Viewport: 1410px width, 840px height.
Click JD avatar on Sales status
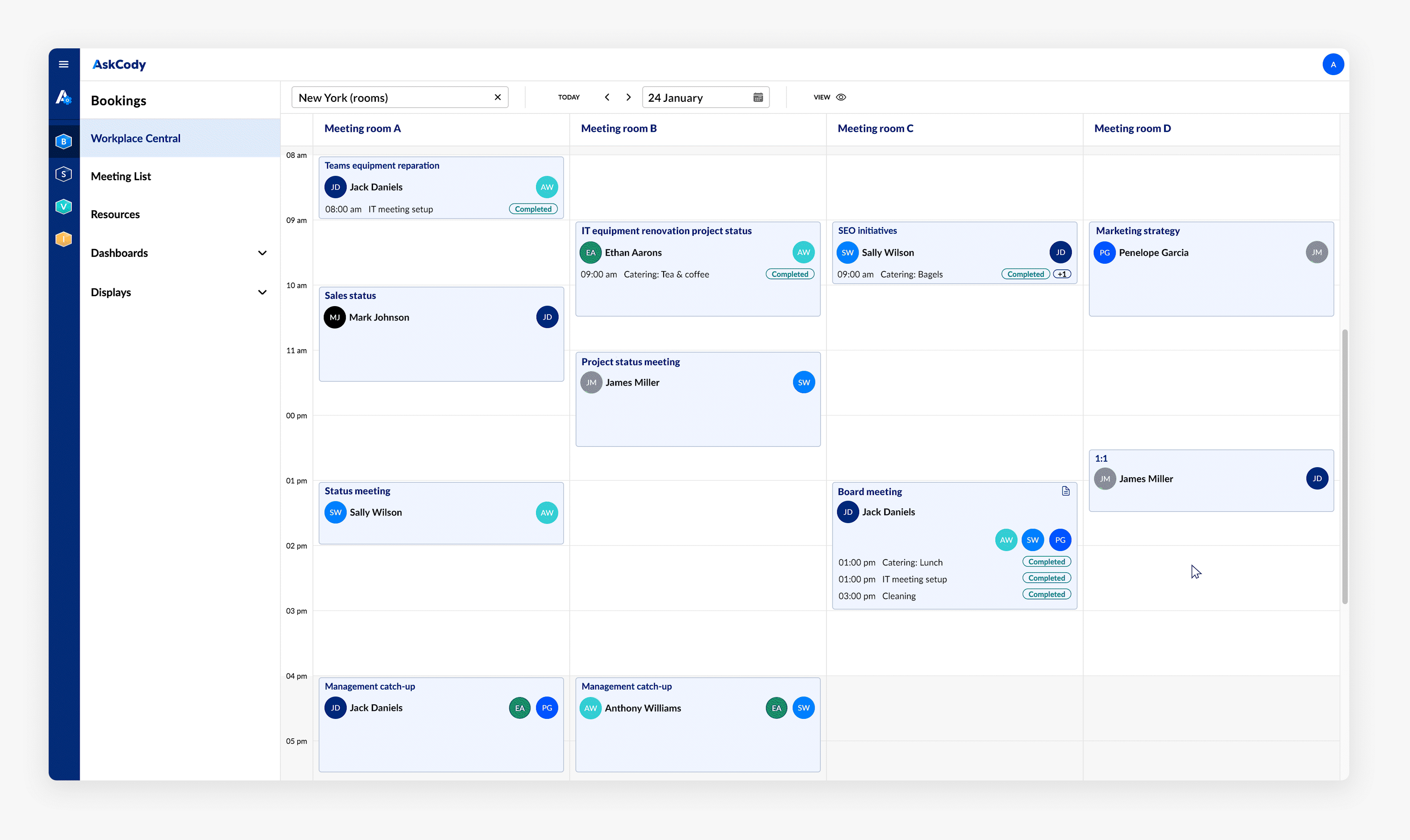click(x=547, y=317)
